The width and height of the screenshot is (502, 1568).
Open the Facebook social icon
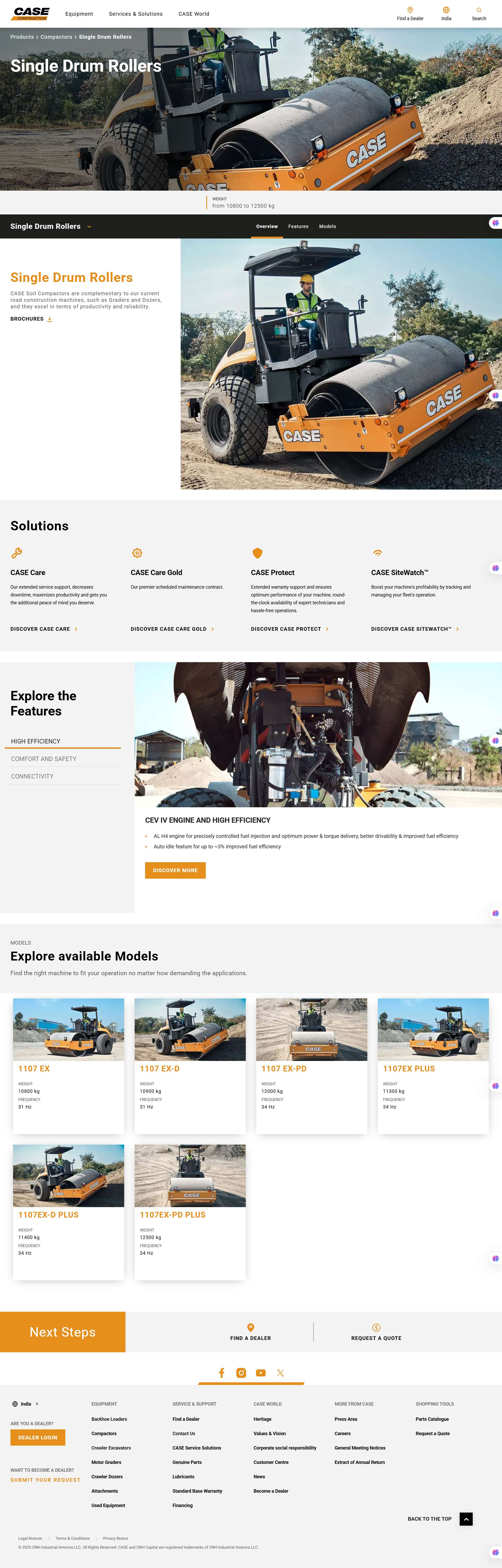[x=221, y=1373]
